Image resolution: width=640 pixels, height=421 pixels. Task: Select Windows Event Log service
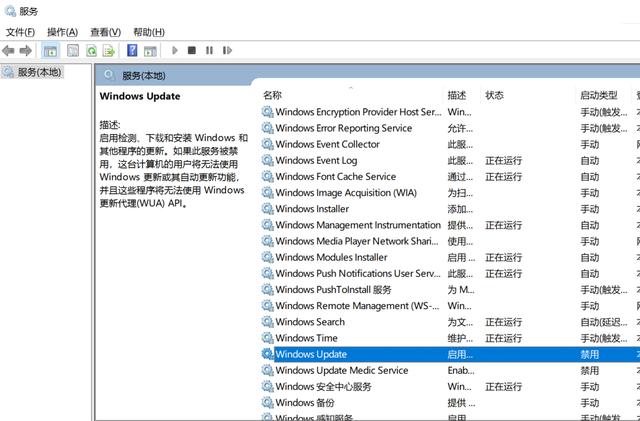pos(451,160)
